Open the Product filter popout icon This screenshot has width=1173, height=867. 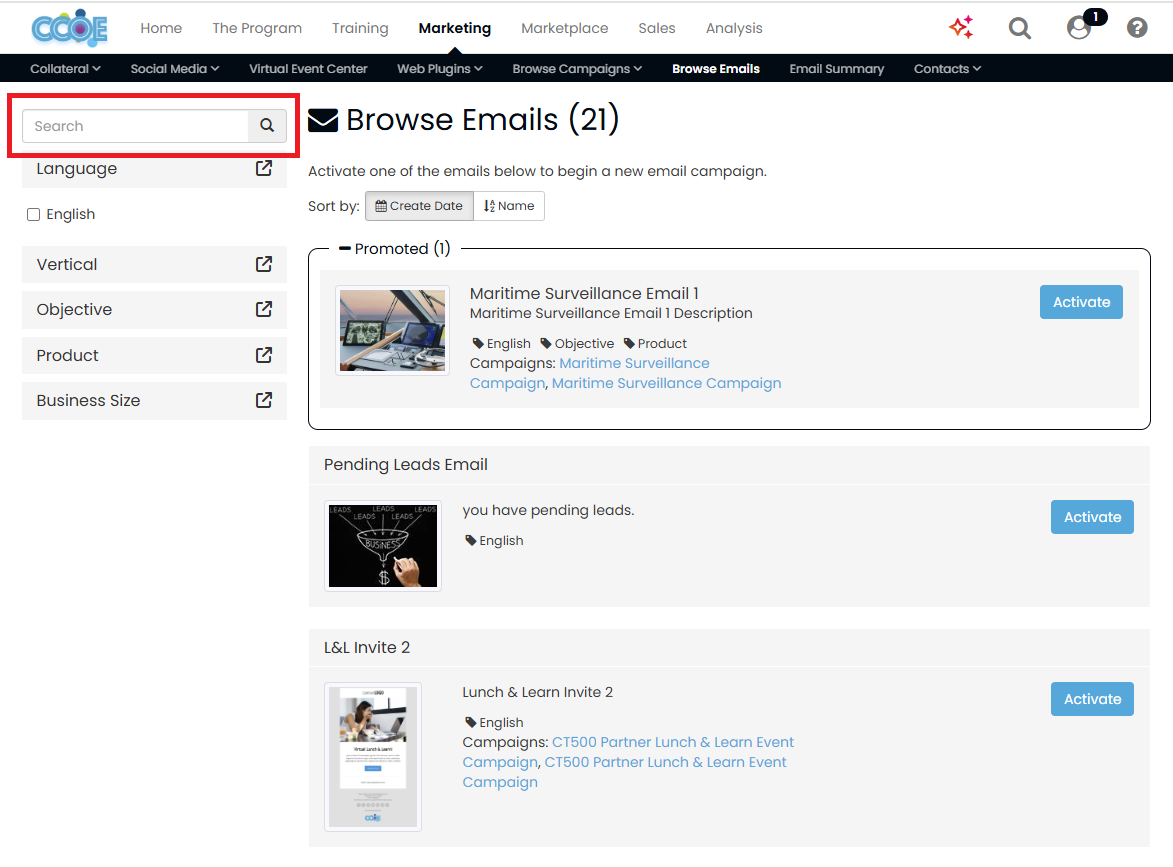coord(263,355)
